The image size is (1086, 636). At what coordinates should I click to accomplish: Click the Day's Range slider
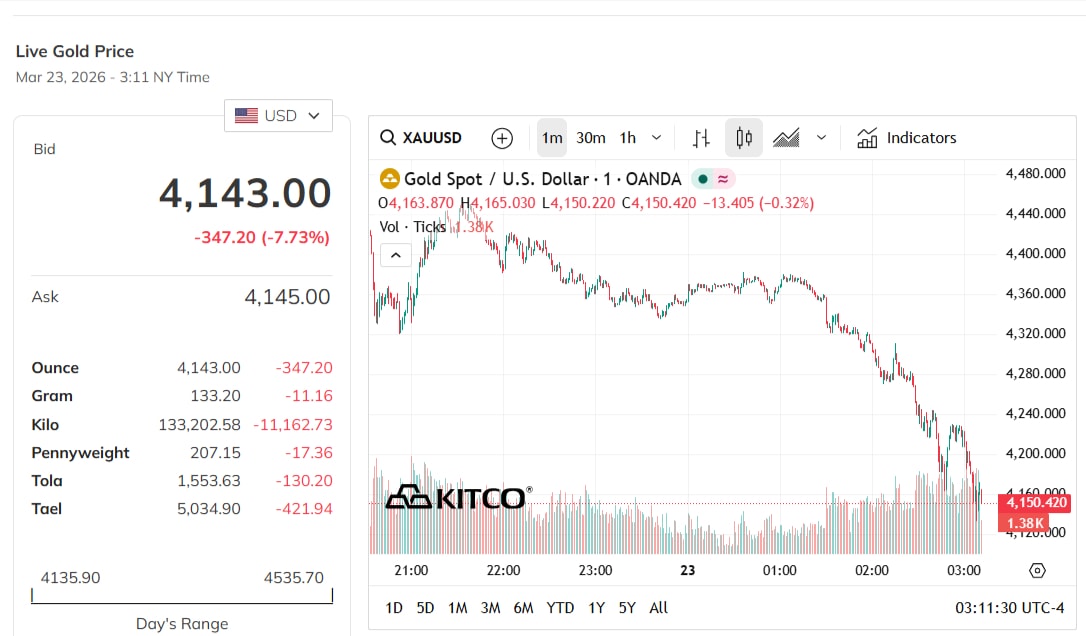coord(181,597)
